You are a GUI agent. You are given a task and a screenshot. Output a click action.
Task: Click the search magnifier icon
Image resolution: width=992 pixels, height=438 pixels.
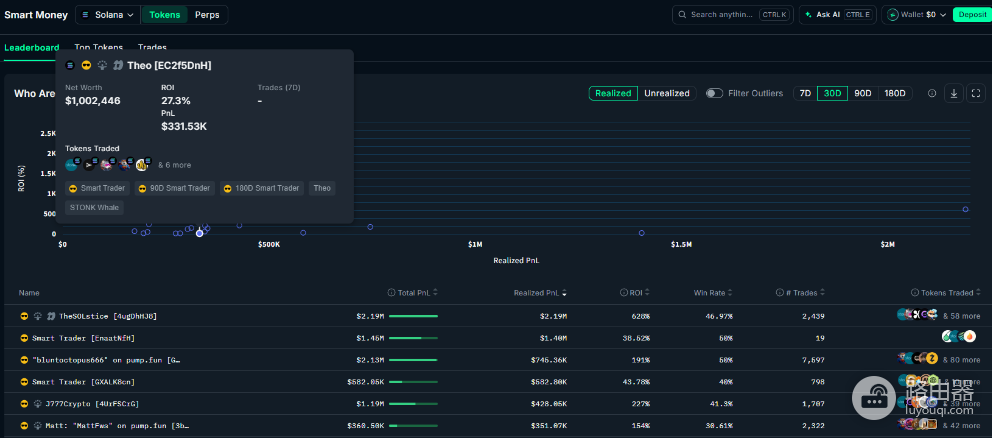pyautogui.click(x=683, y=15)
